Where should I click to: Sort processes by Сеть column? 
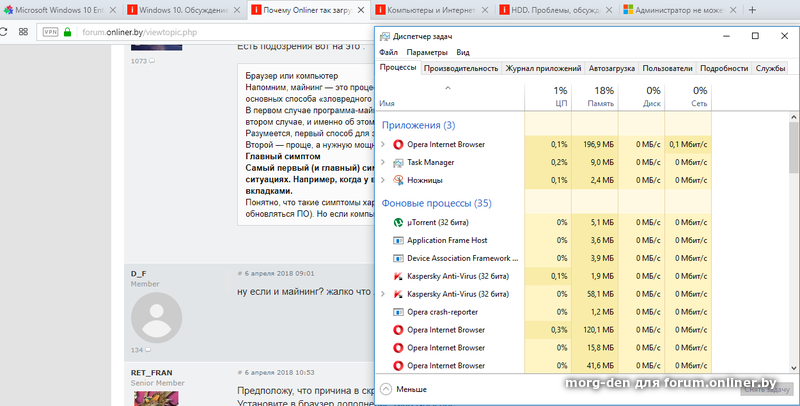pyautogui.click(x=688, y=96)
